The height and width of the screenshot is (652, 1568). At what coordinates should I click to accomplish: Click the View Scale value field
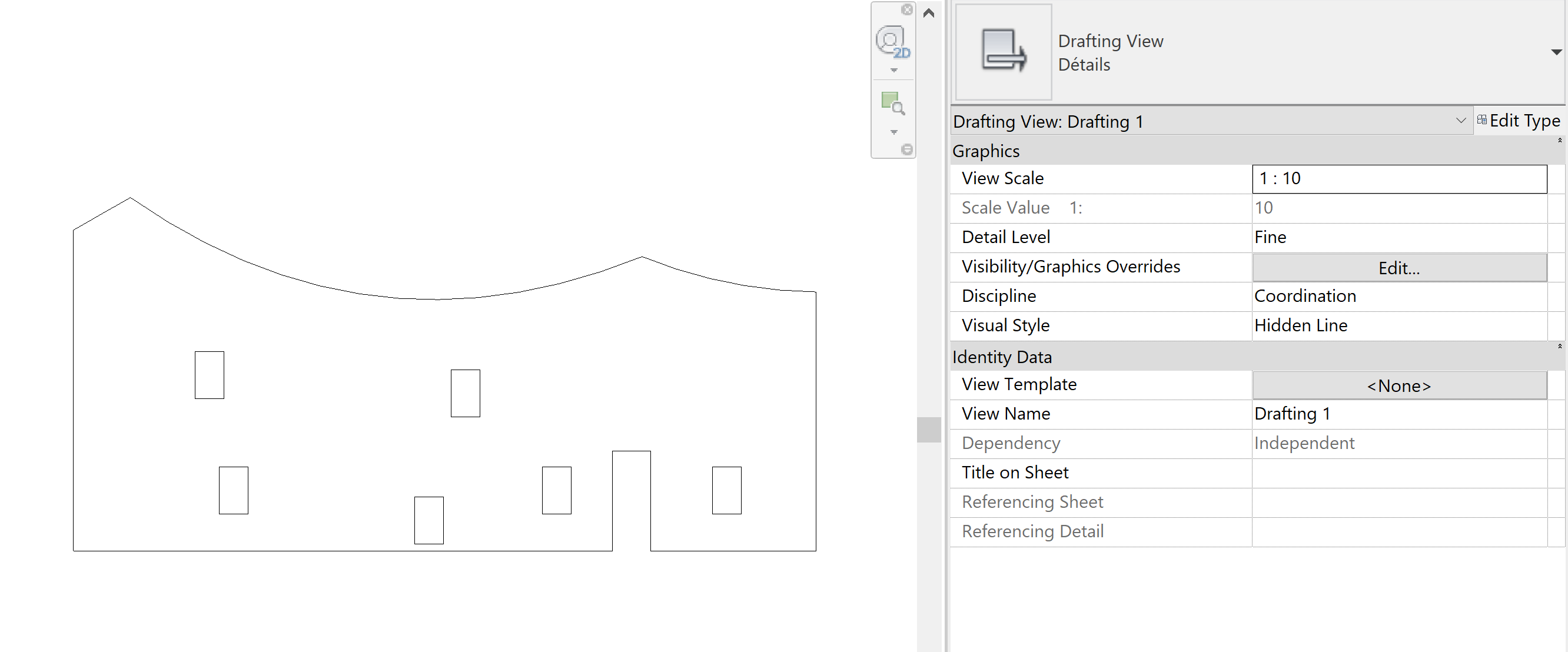coord(1399,179)
